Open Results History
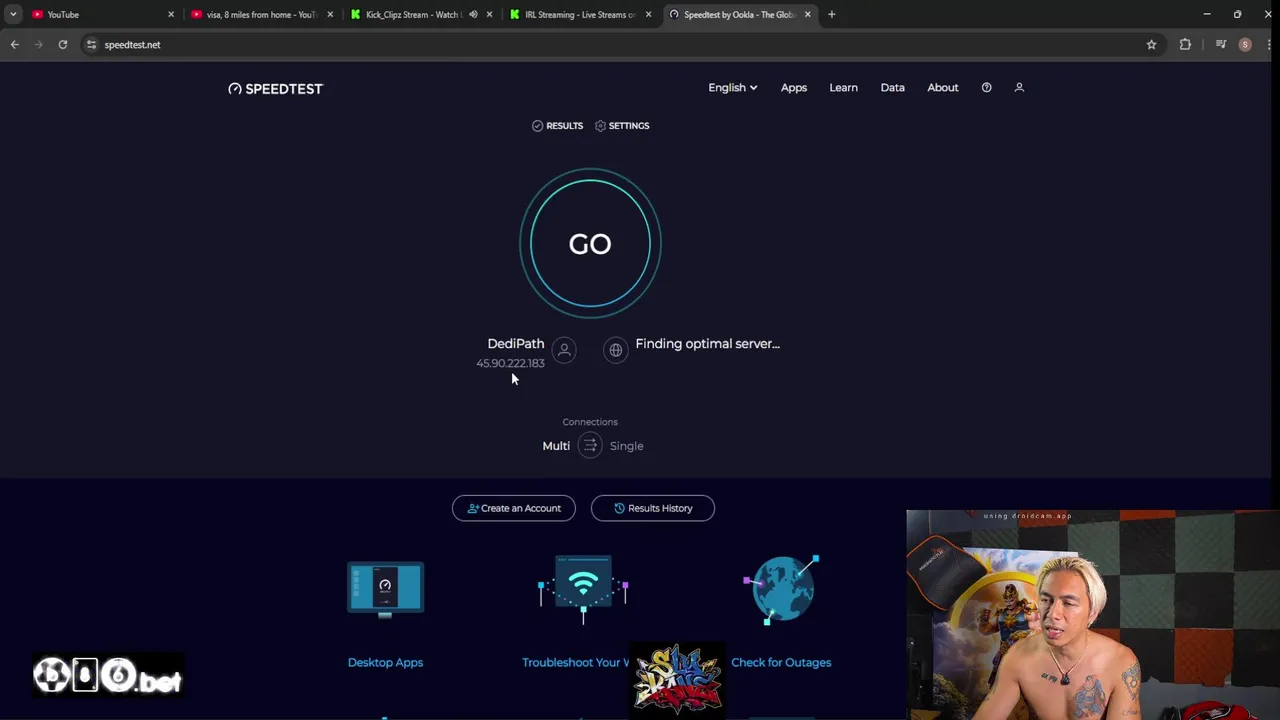Viewport: 1280px width, 720px height. [x=653, y=508]
